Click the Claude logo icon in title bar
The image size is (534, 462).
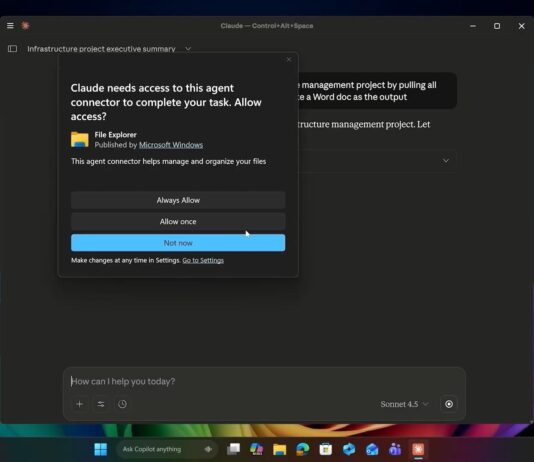[x=25, y=26]
